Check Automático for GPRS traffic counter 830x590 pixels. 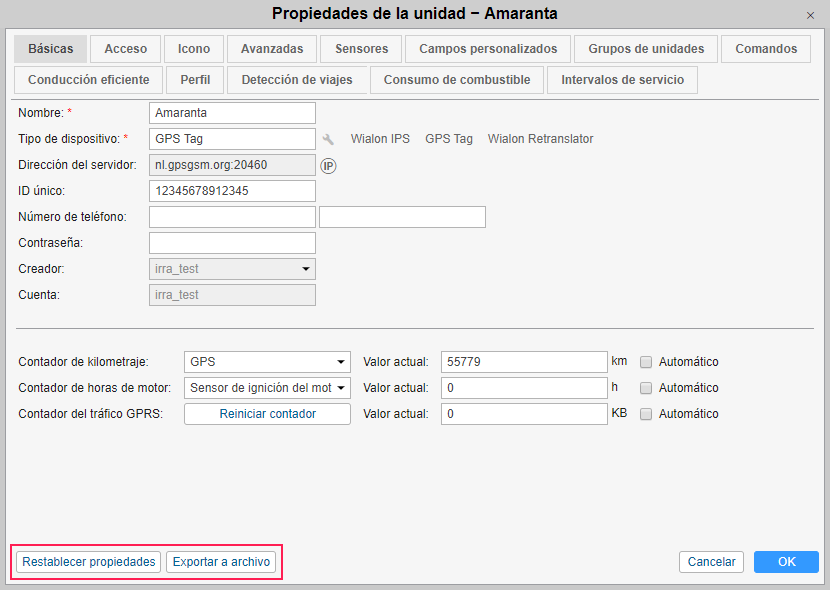pos(646,414)
